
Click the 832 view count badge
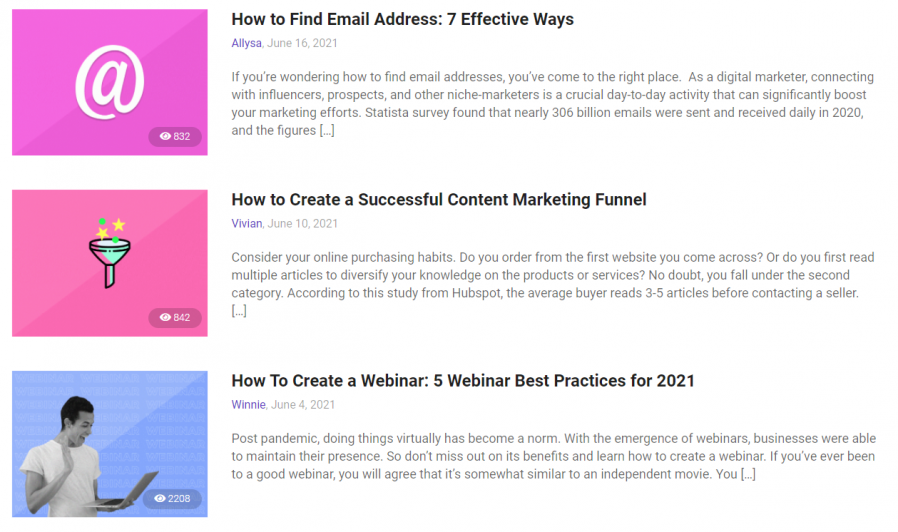click(175, 136)
